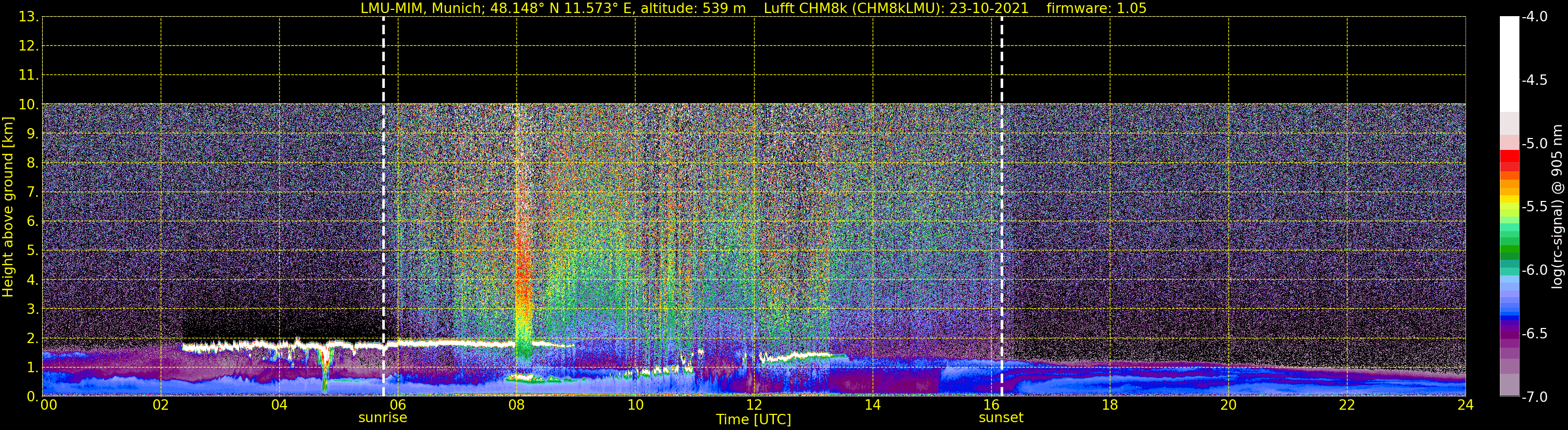This screenshot has height=430, width=1568.
Task: Click the 'Height above ground [km]' axis label
Action: (8, 207)
